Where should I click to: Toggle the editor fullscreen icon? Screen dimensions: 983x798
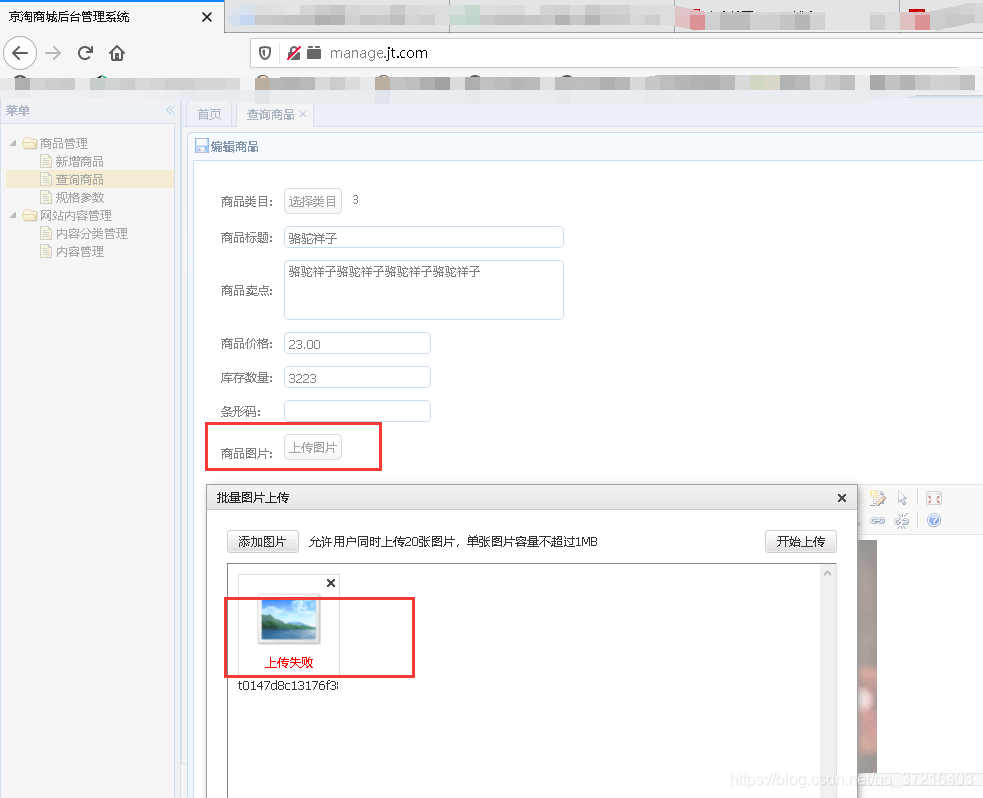(934, 498)
